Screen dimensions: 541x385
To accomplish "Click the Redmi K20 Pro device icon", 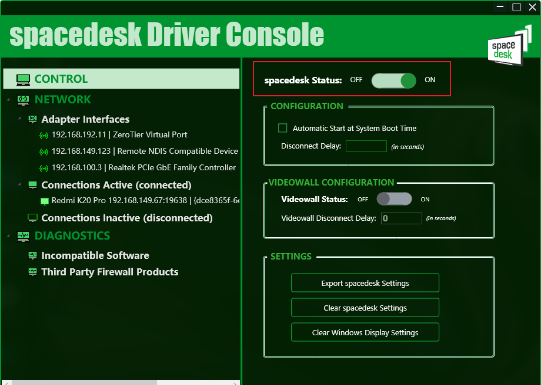I will (x=45, y=201).
